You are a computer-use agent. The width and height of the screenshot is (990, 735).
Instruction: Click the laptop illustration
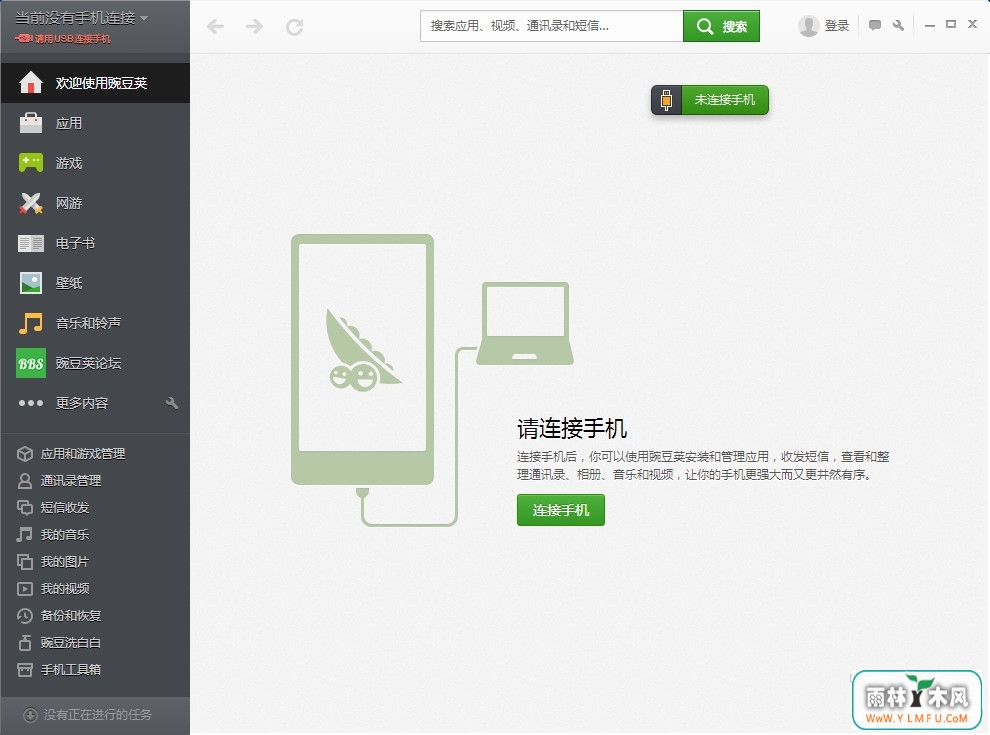pos(525,323)
